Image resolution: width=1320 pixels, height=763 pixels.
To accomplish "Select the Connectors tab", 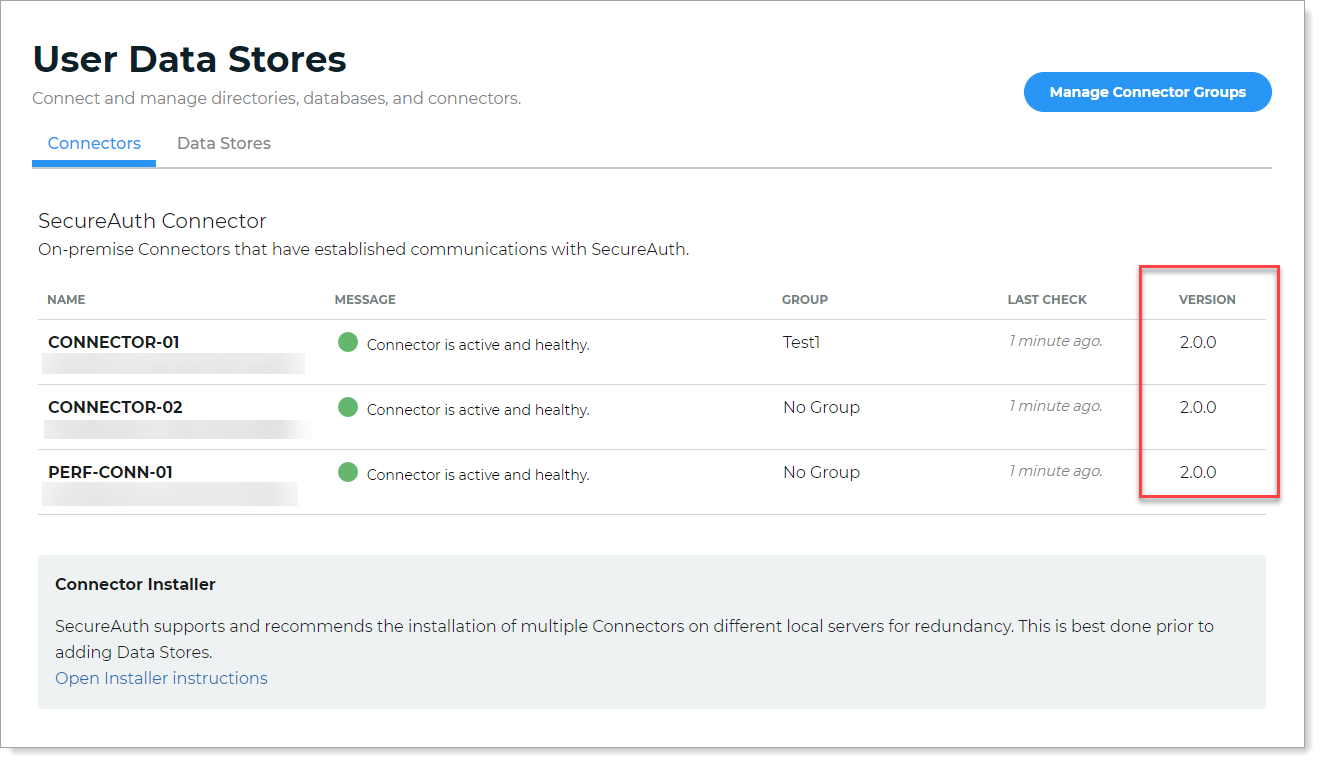I will 94,144.
